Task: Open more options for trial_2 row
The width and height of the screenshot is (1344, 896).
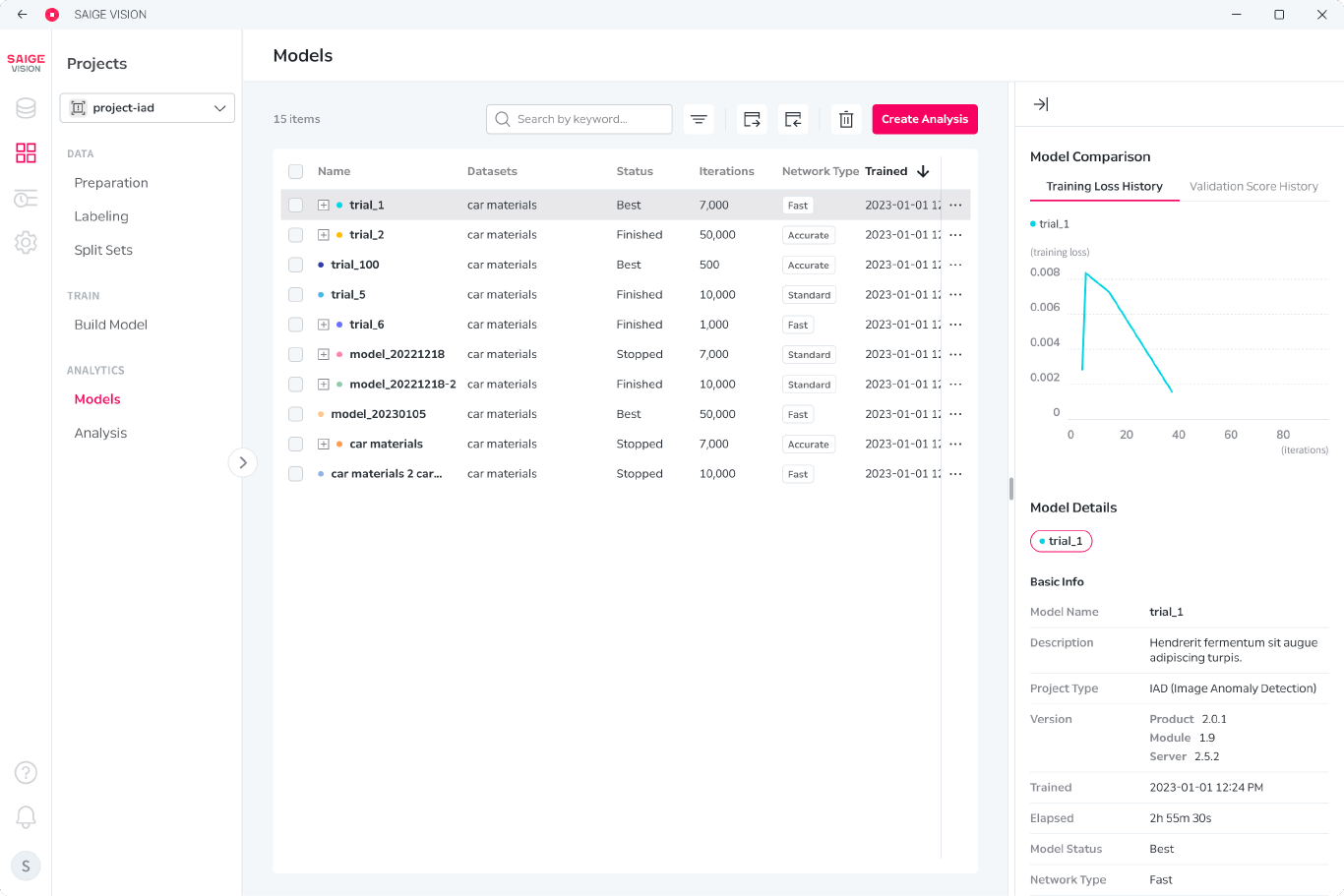Action: 955,235
